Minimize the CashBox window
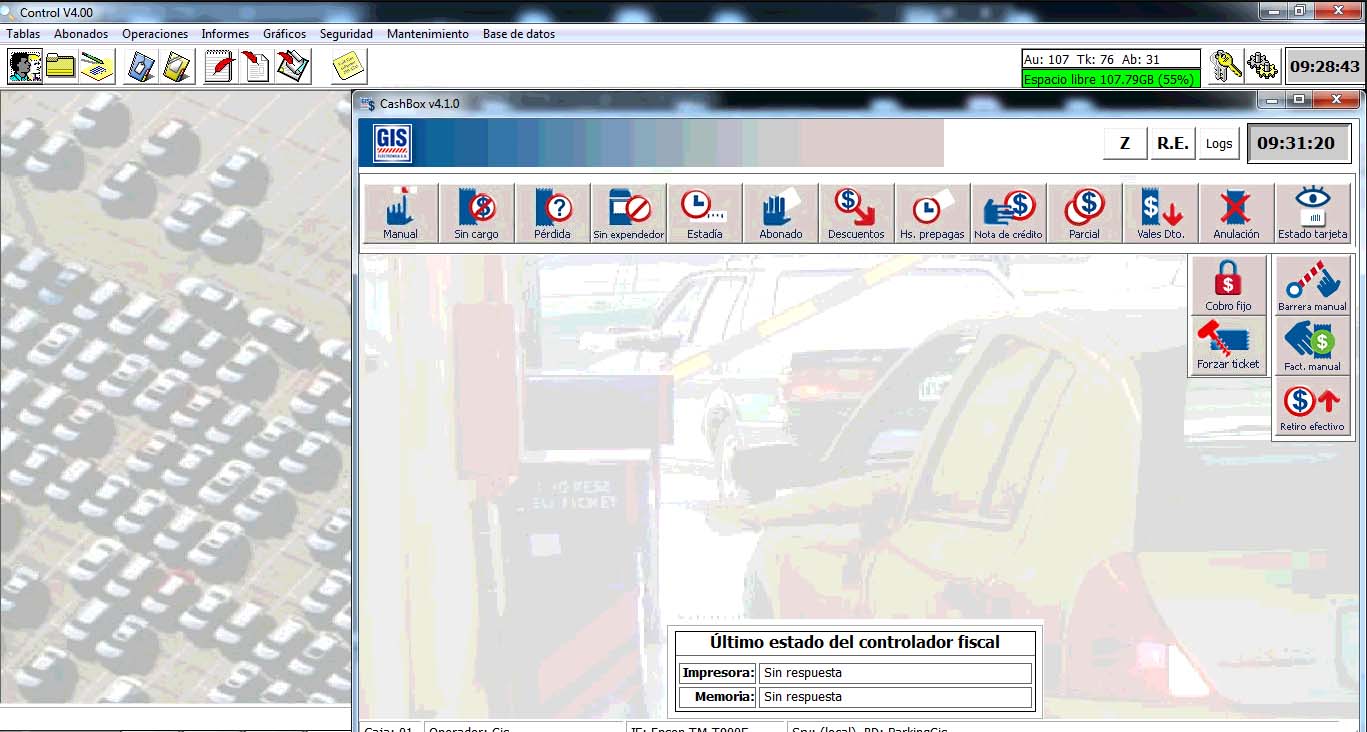Image resolution: width=1367 pixels, height=732 pixels. tap(1272, 100)
